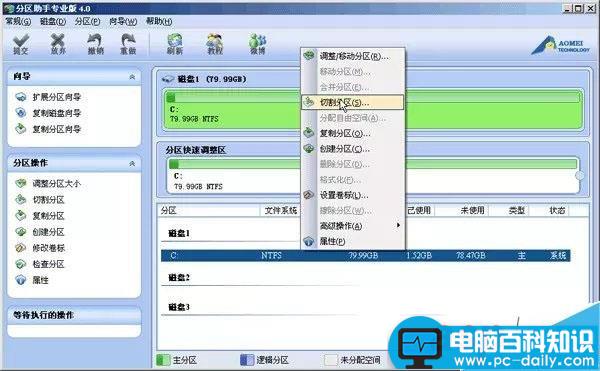The height and width of the screenshot is (371, 600).
Task: Click the 分区 column header
Action: [x=209, y=210]
